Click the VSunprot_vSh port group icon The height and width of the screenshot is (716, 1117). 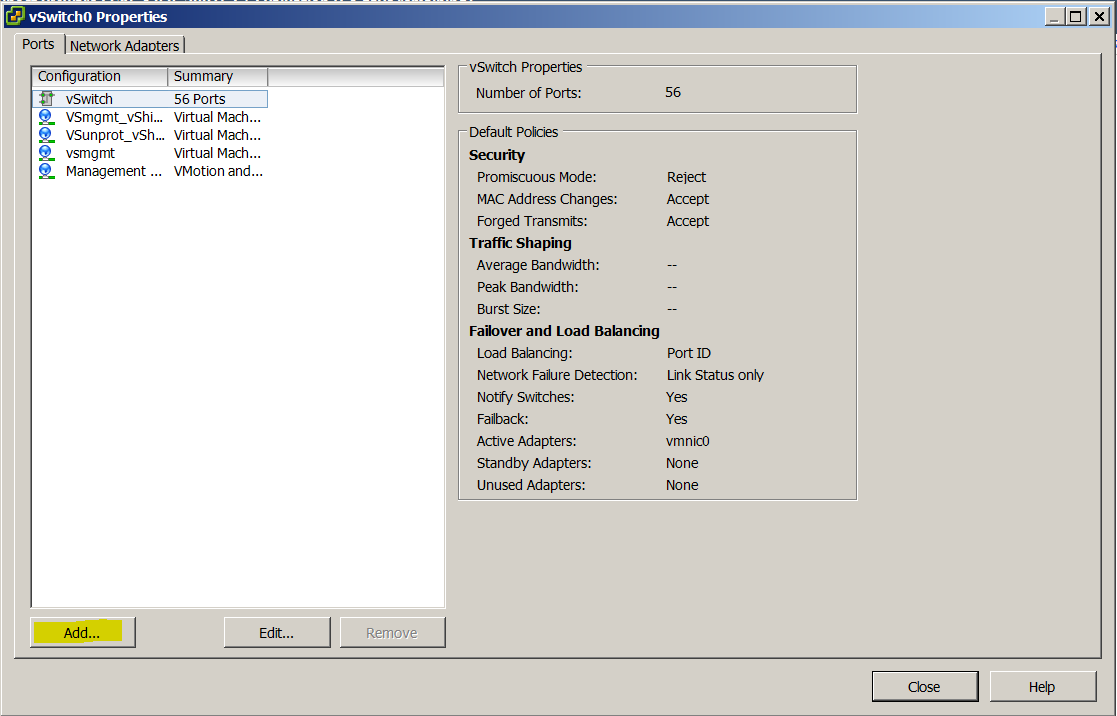coord(46,135)
